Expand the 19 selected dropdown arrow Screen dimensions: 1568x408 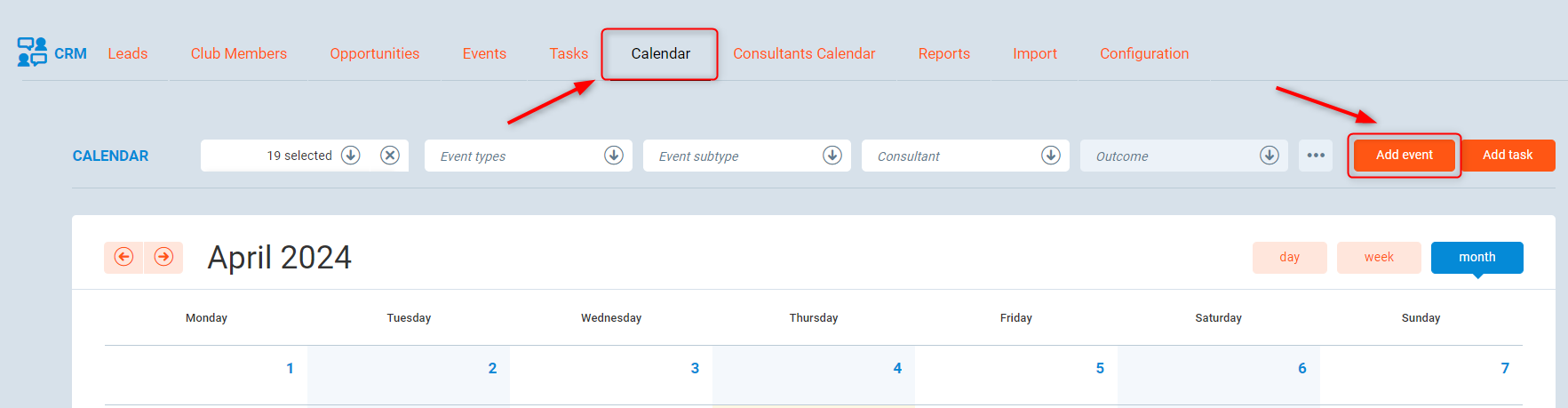click(x=351, y=156)
